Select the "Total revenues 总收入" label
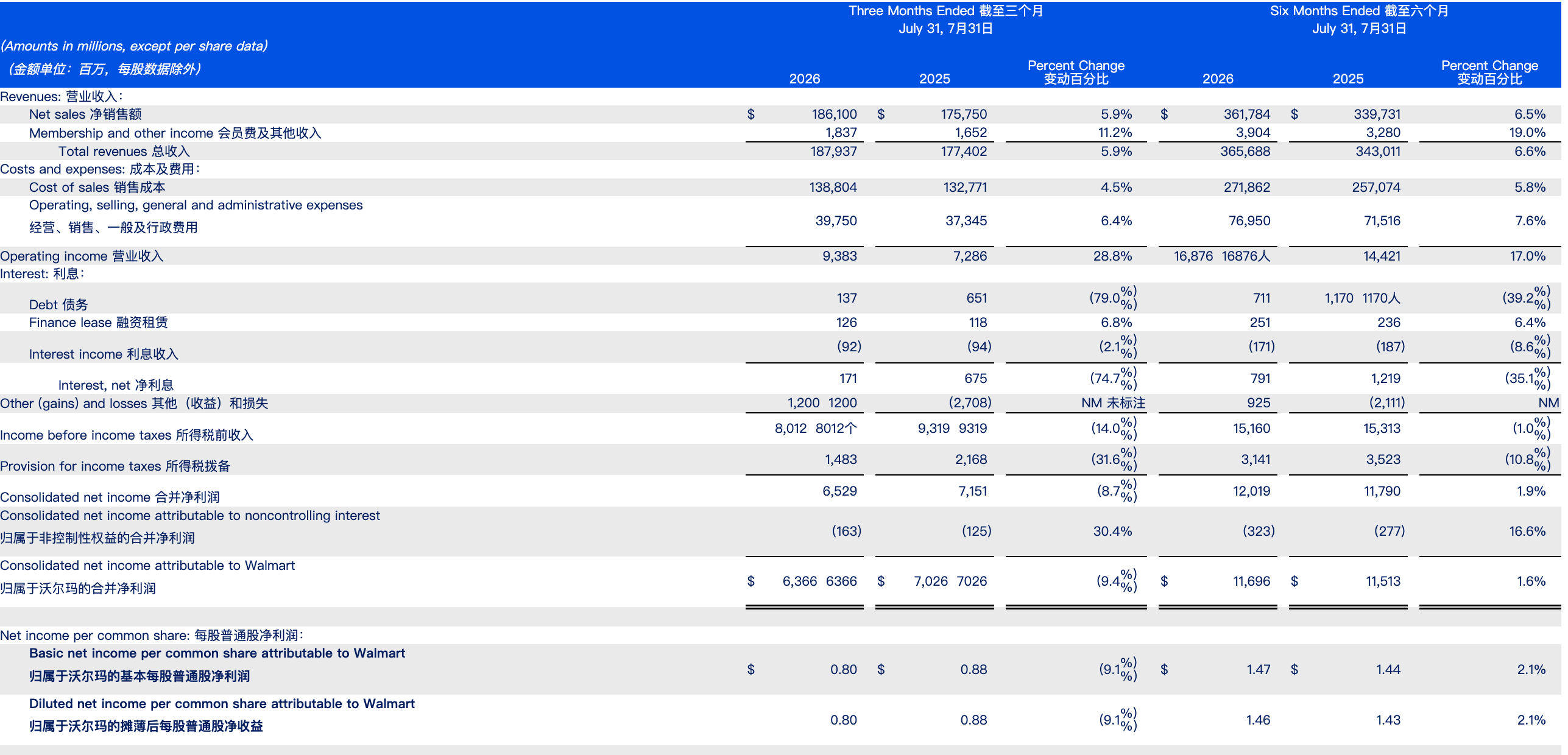This screenshot has width=1568, height=755. click(124, 151)
